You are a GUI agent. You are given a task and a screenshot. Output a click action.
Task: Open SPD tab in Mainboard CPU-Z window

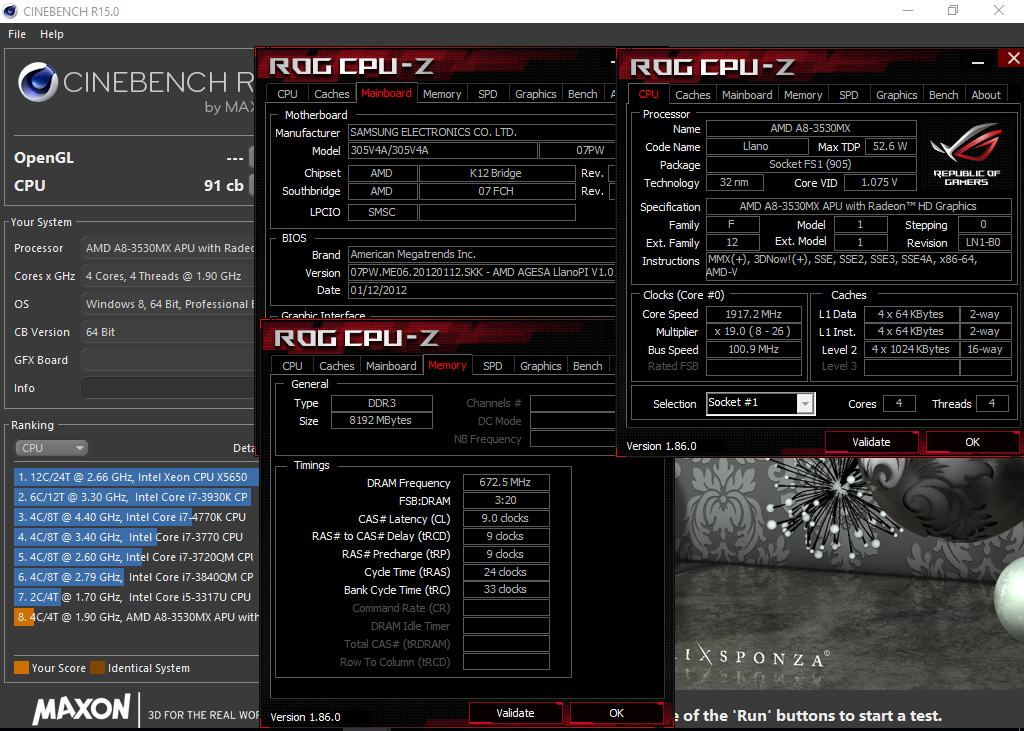coord(488,94)
